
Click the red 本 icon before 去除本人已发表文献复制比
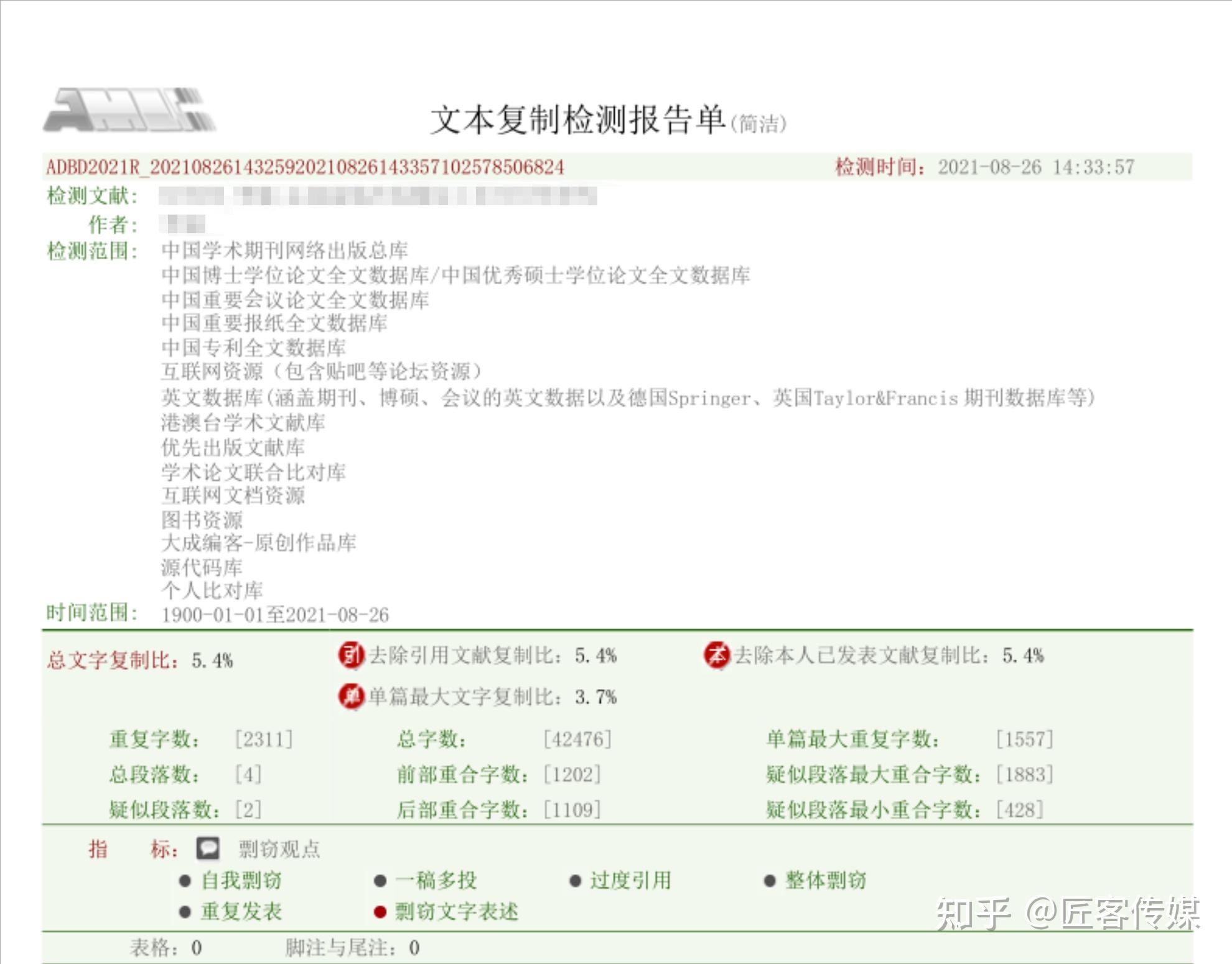click(x=717, y=655)
